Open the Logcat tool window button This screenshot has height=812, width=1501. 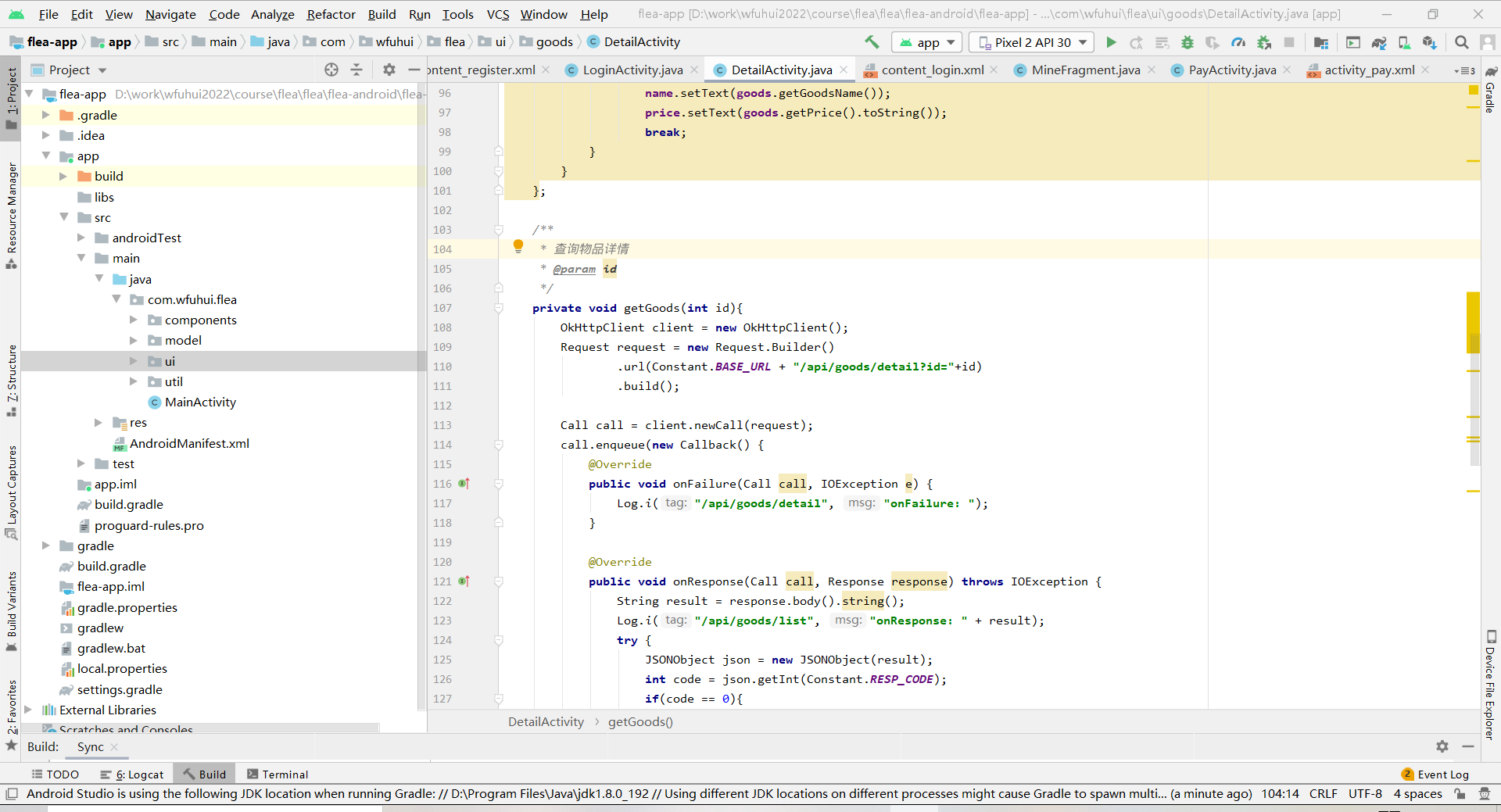132,774
